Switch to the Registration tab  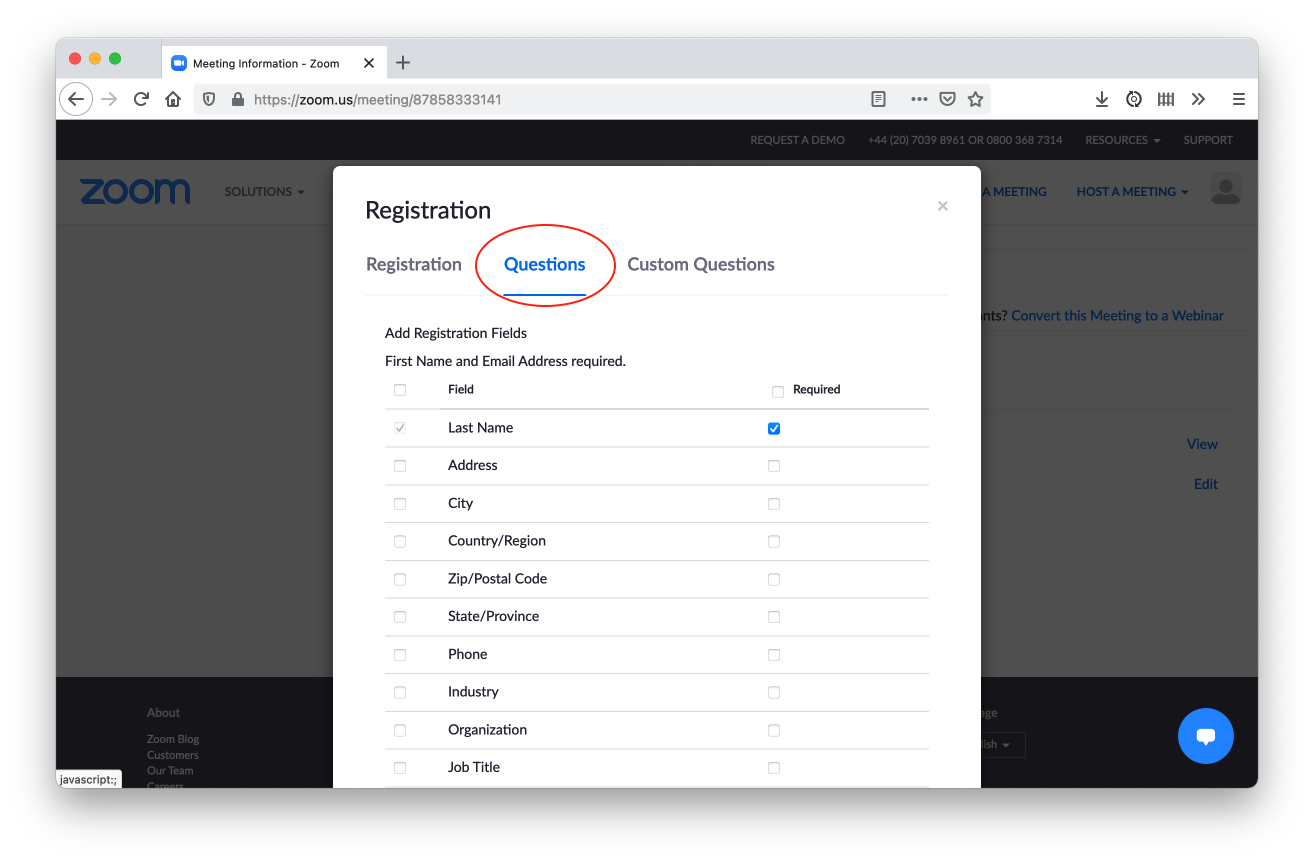414,265
